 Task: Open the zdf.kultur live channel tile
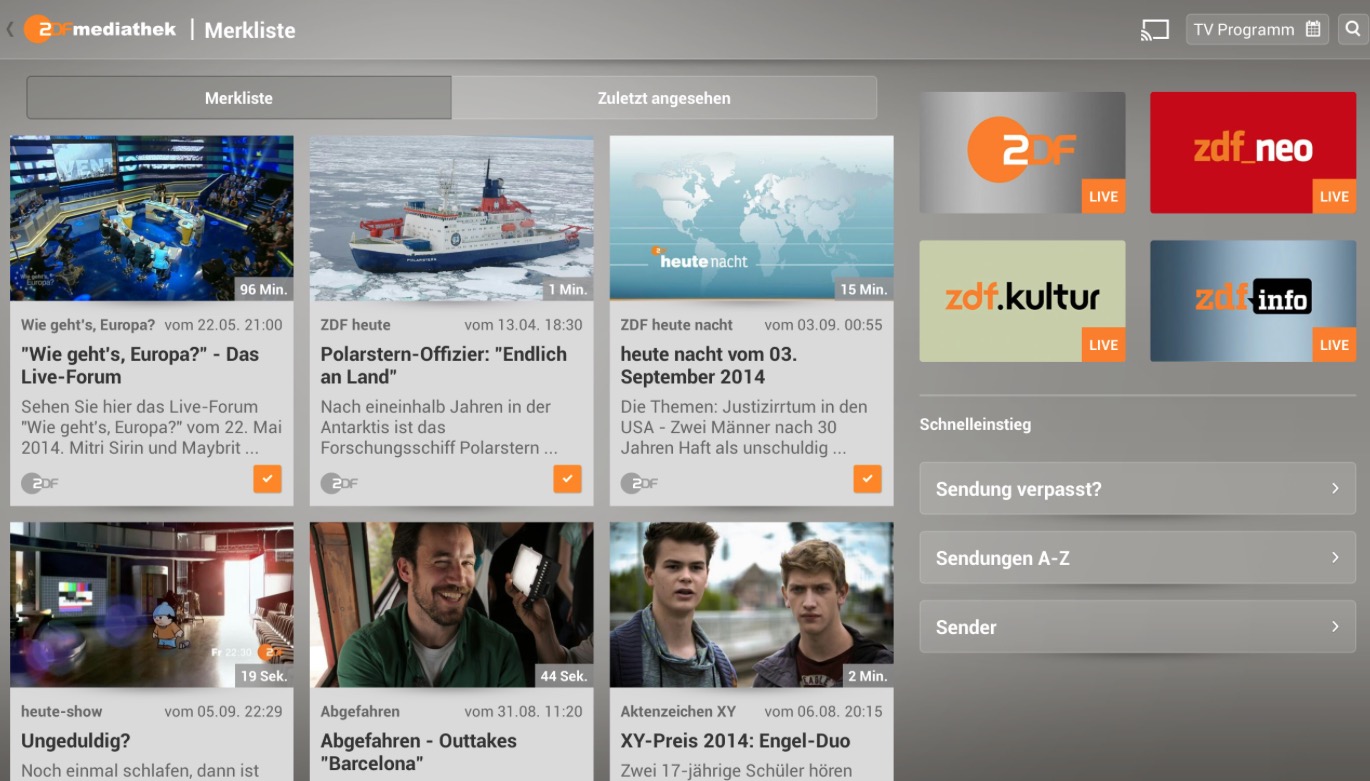[x=1022, y=300]
